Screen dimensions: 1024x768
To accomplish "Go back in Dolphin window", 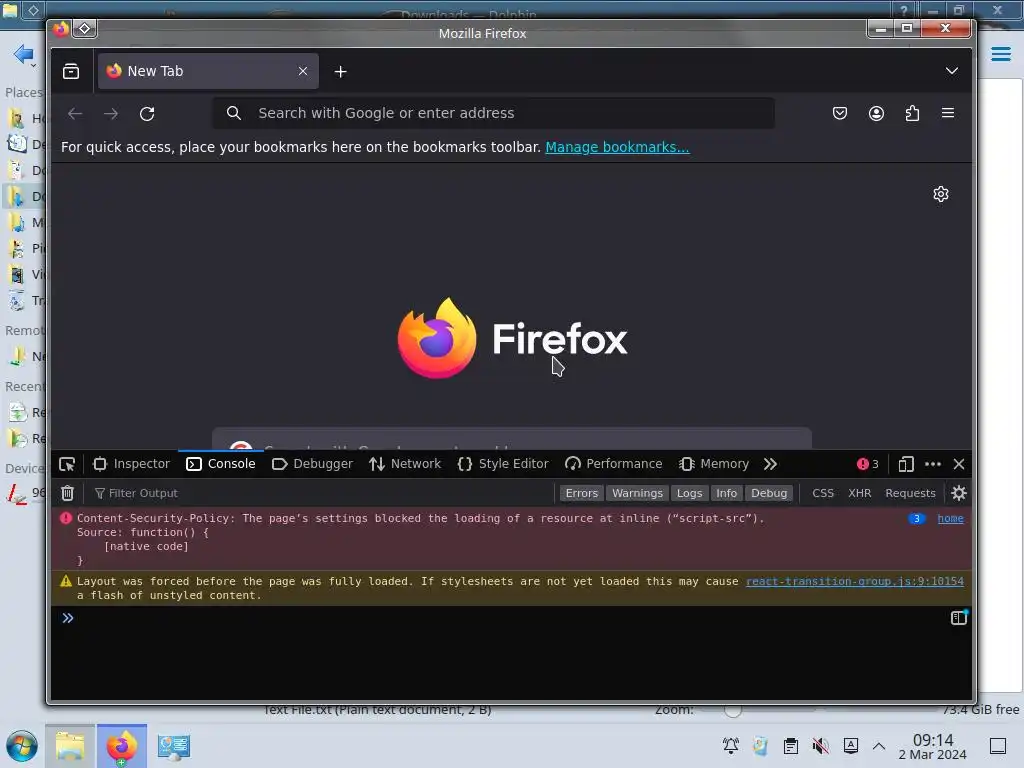I will [x=24, y=54].
